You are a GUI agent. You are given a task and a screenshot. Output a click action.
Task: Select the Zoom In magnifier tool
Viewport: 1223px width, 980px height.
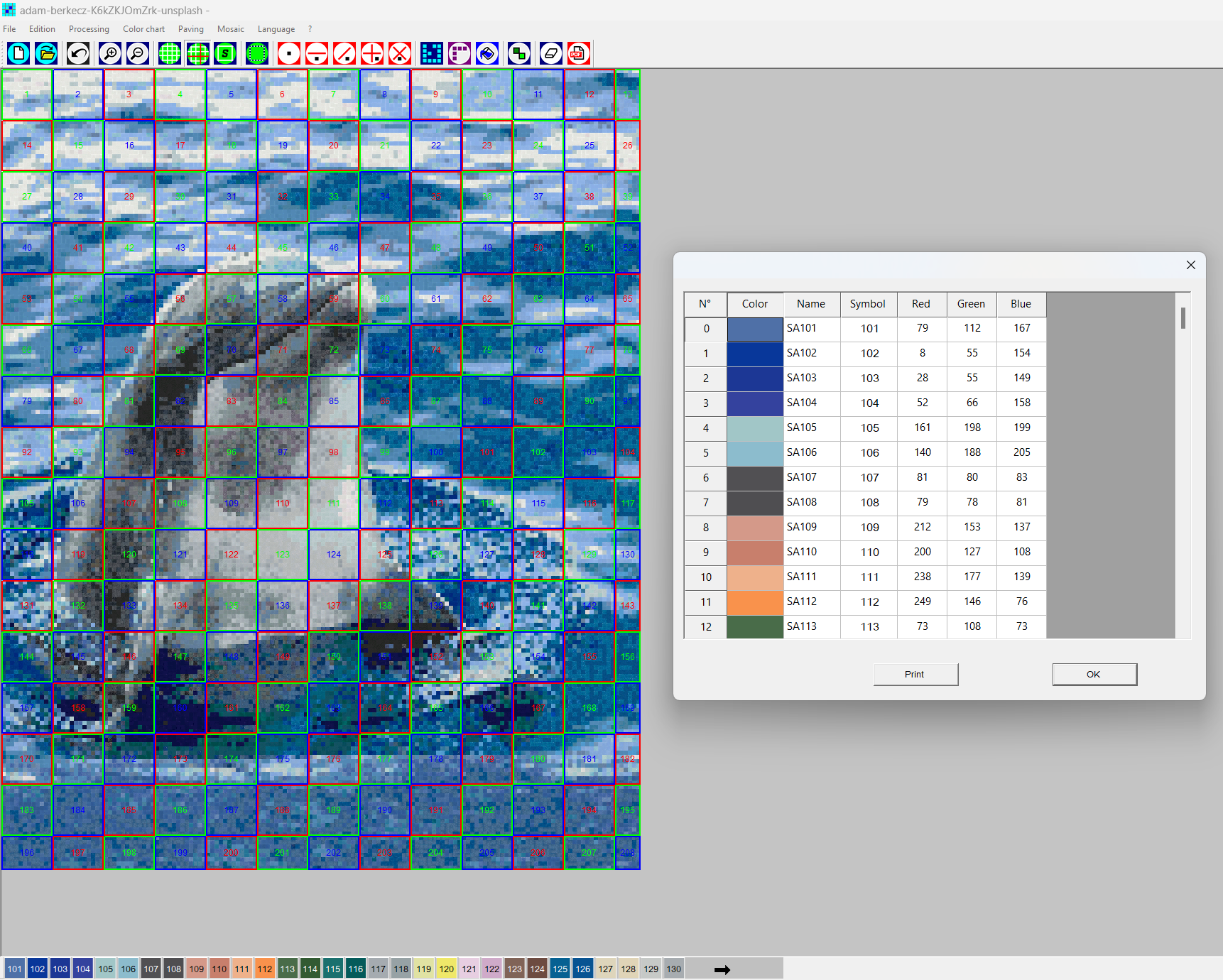(109, 53)
